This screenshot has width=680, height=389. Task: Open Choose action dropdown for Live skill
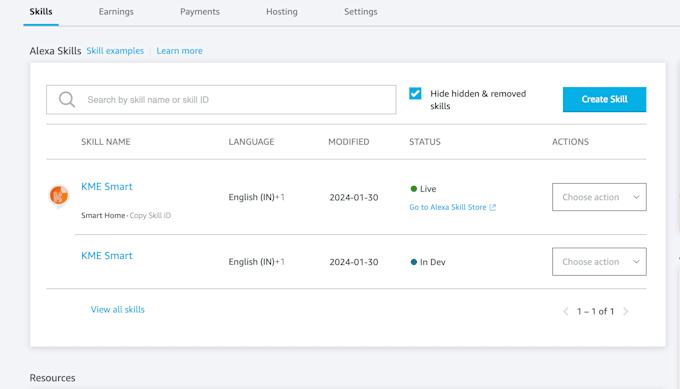pyautogui.click(x=599, y=197)
